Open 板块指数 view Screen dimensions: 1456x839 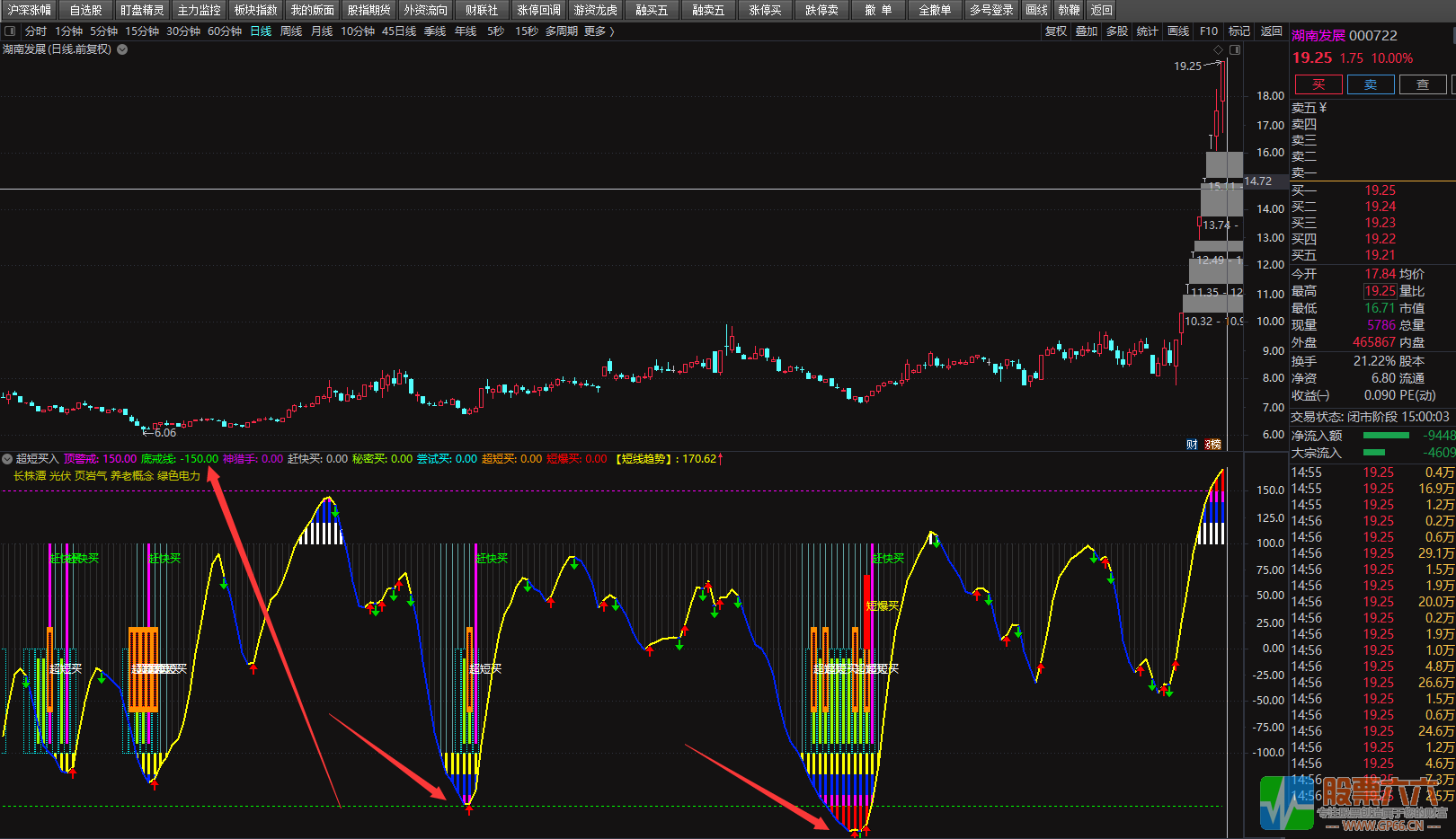click(256, 10)
